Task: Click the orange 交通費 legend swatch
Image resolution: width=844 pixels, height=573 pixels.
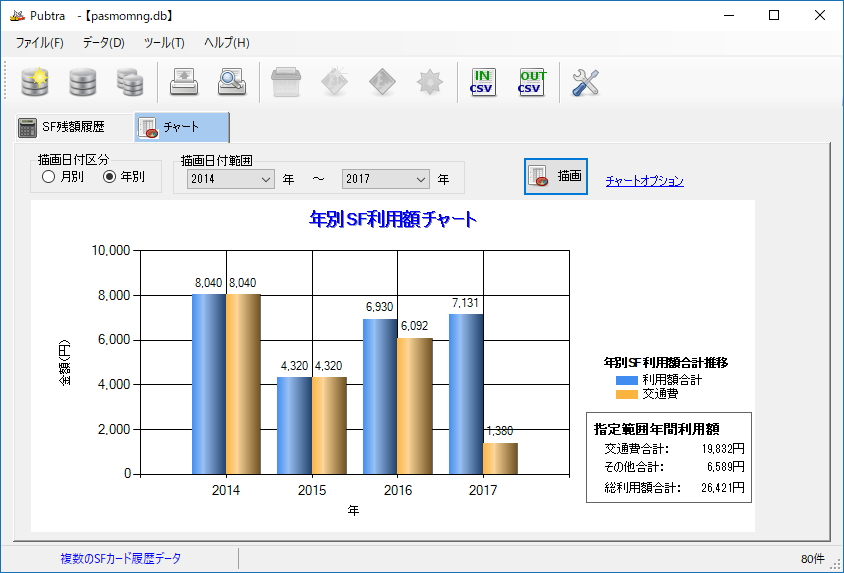Action: pyautogui.click(x=627, y=394)
